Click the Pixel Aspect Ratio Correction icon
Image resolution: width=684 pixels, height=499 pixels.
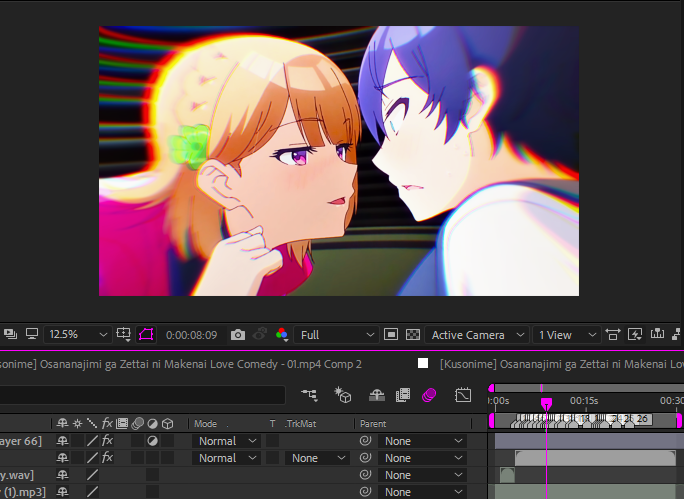pyautogui.click(x=612, y=335)
